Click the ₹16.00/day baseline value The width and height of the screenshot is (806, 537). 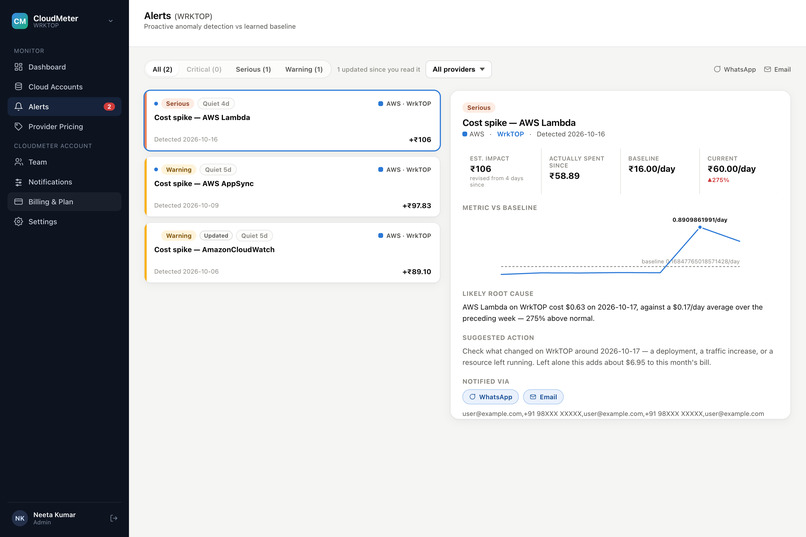point(652,169)
